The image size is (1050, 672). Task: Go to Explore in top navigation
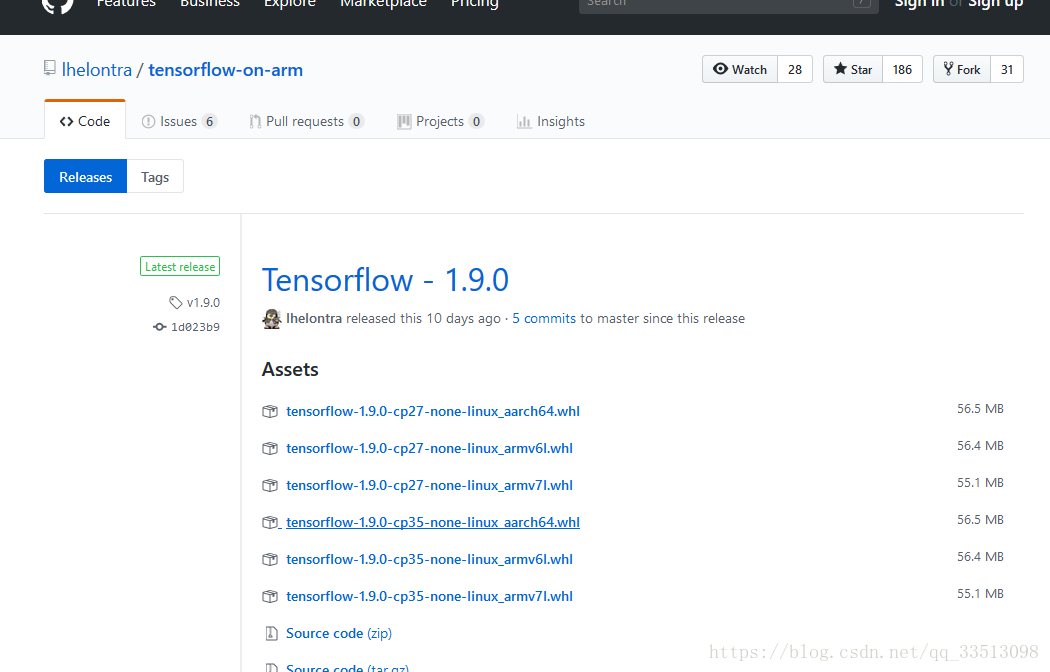289,4
